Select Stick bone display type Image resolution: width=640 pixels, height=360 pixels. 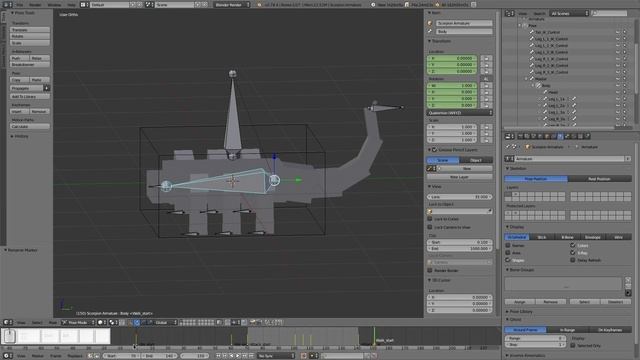coord(542,237)
